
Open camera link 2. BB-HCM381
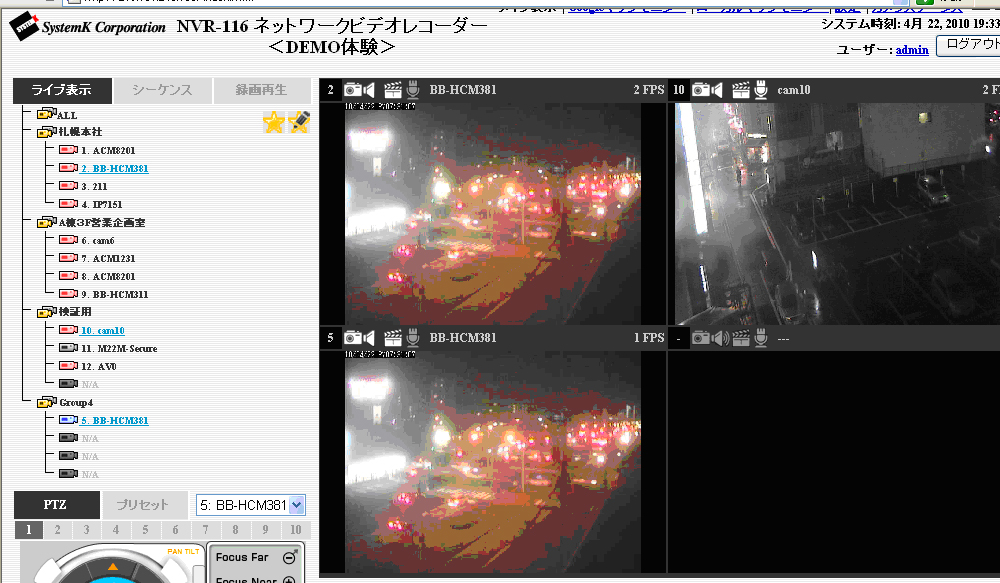point(115,168)
